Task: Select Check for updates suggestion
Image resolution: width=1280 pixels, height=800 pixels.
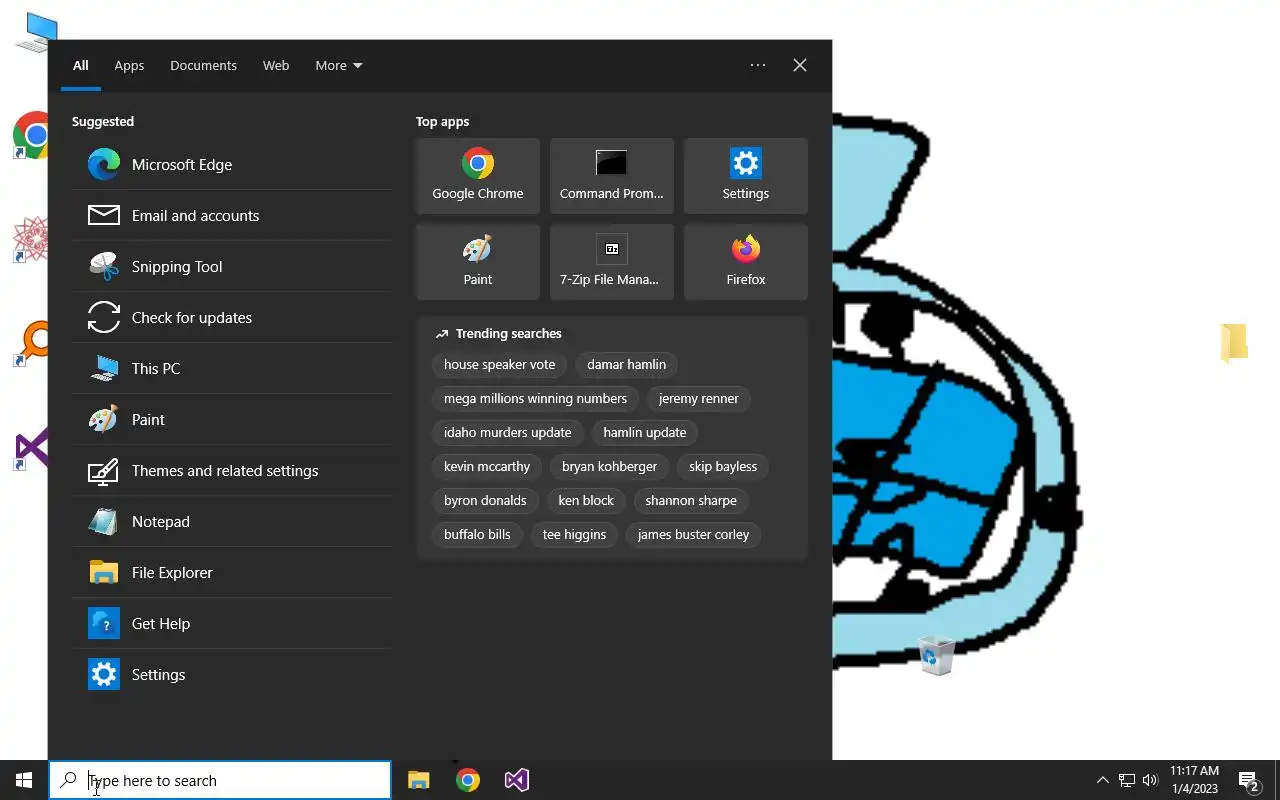Action: [x=231, y=318]
